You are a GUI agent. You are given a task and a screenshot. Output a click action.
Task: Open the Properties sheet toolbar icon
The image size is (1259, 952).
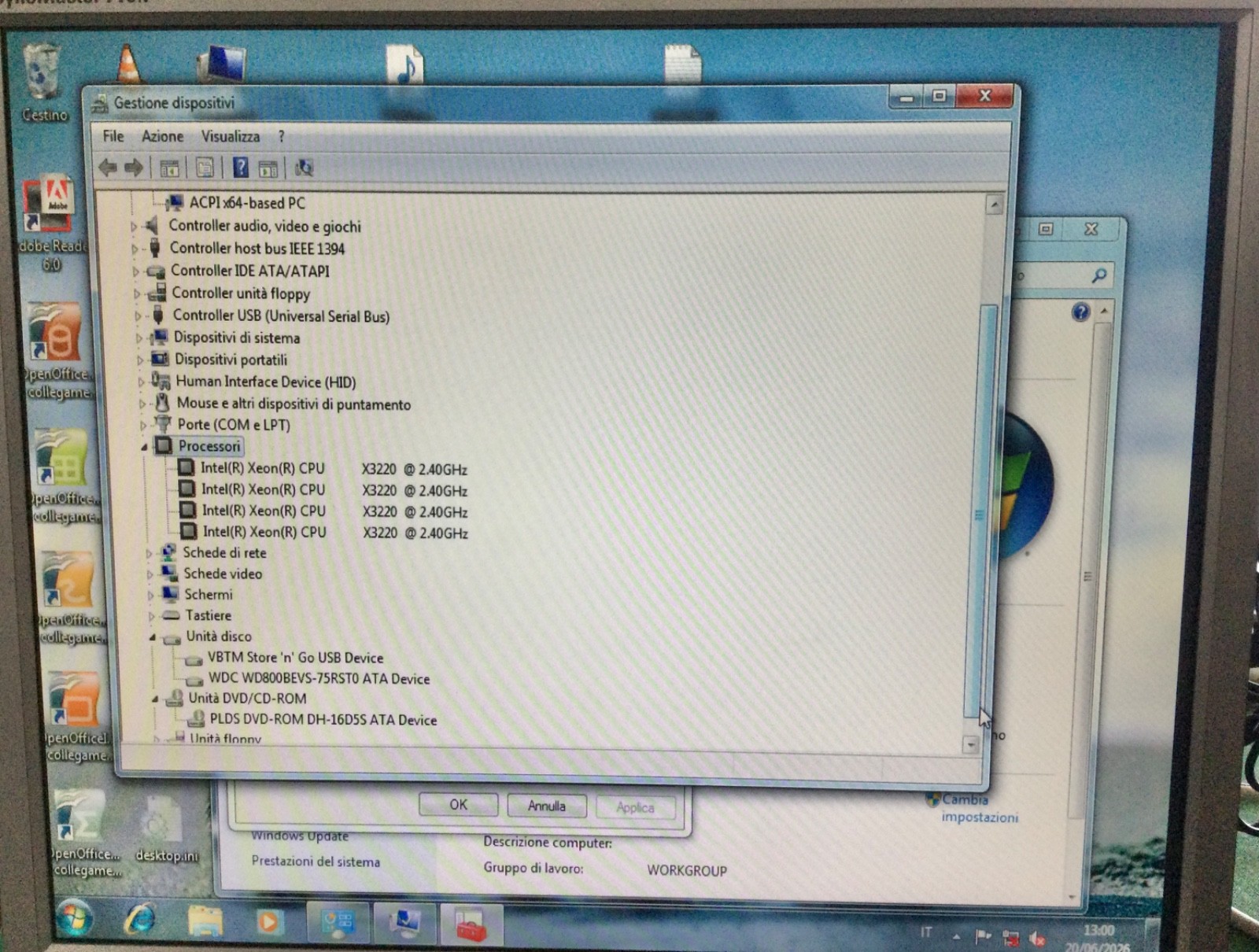tap(205, 168)
